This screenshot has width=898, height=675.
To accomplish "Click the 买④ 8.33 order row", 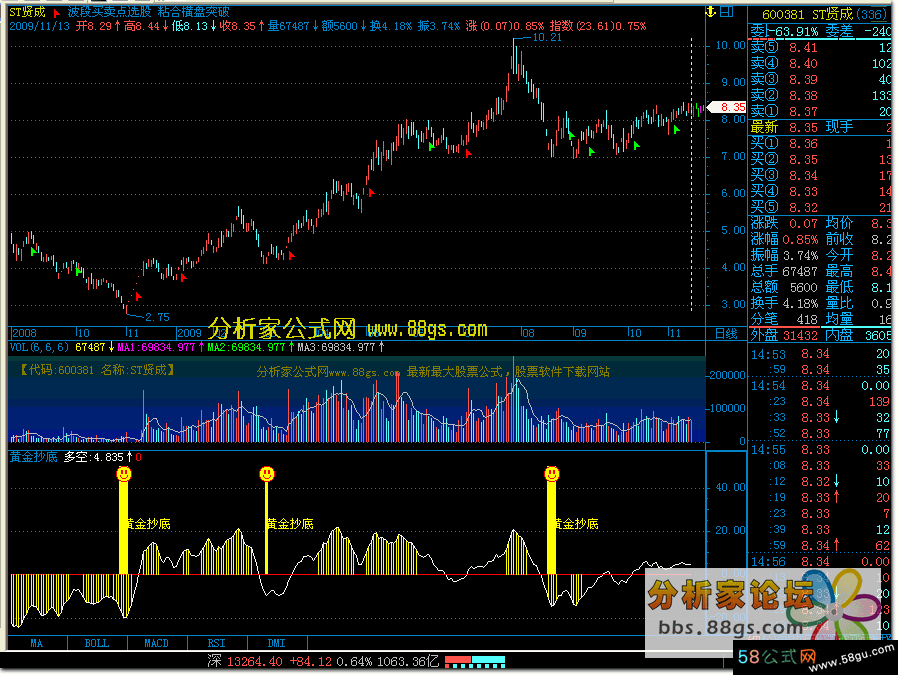I will point(821,192).
